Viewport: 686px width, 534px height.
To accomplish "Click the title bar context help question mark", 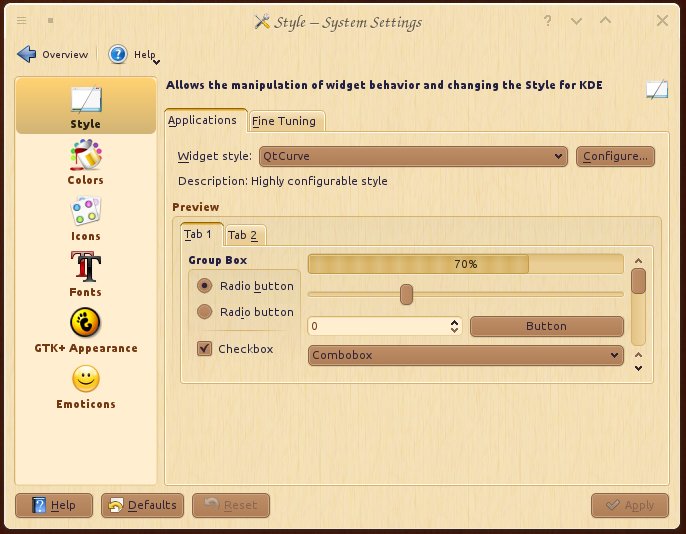I will coord(547,21).
